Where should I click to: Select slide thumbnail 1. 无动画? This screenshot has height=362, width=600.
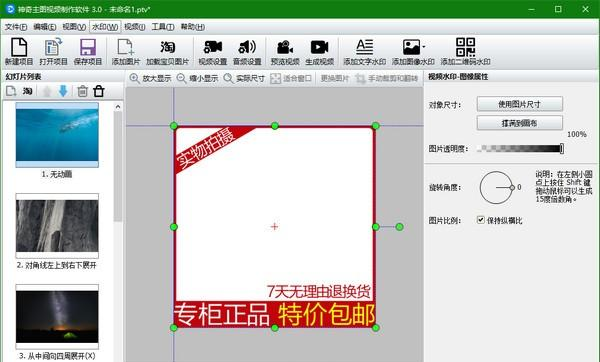(57, 134)
